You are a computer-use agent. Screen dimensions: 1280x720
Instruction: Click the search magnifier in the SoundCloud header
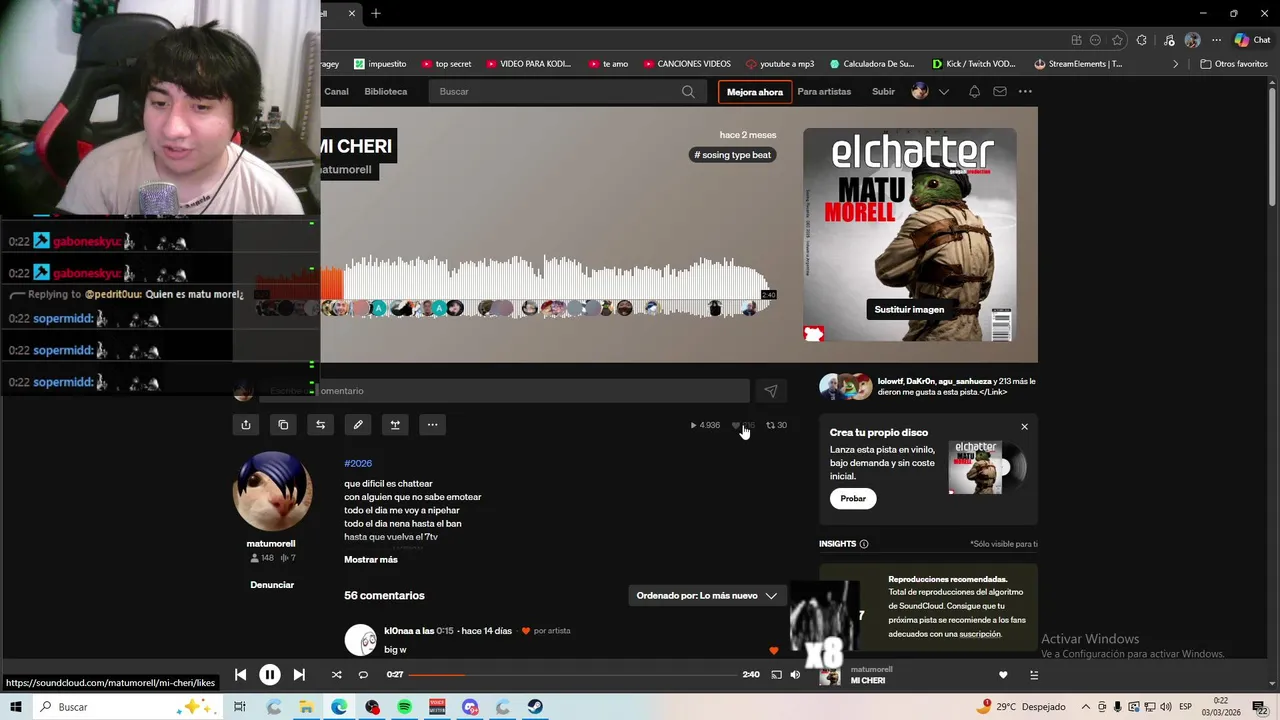pyautogui.click(x=688, y=91)
